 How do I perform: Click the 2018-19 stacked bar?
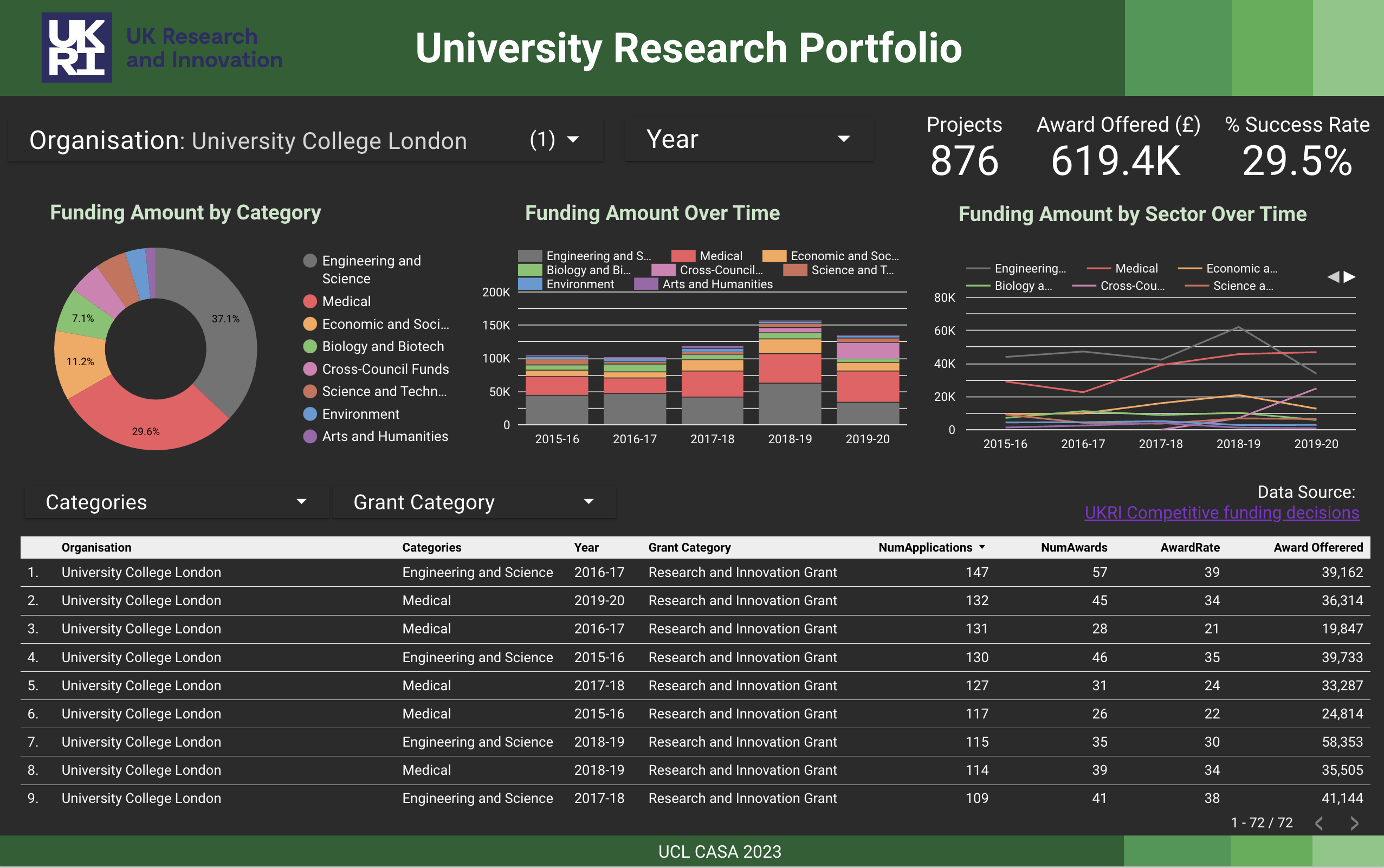pos(790,373)
